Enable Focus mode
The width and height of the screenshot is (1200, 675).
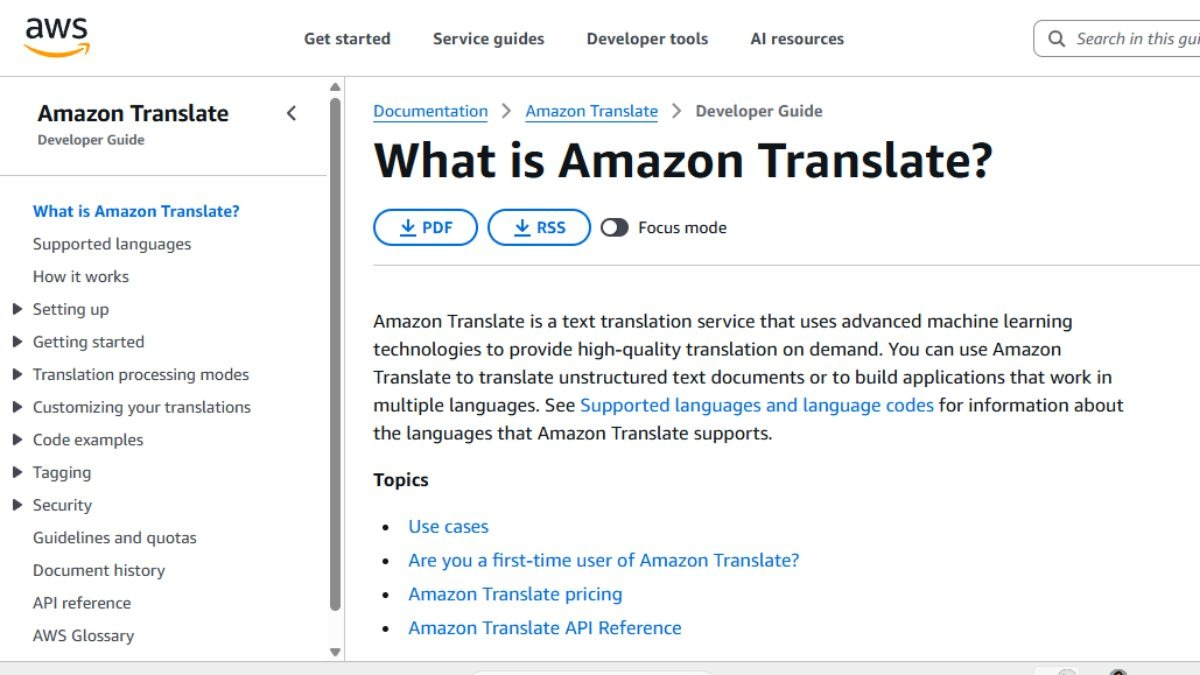pyautogui.click(x=614, y=227)
